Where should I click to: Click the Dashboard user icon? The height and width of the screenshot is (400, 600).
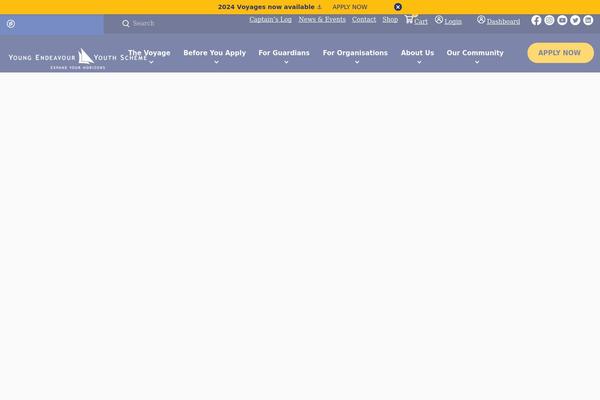(x=481, y=20)
